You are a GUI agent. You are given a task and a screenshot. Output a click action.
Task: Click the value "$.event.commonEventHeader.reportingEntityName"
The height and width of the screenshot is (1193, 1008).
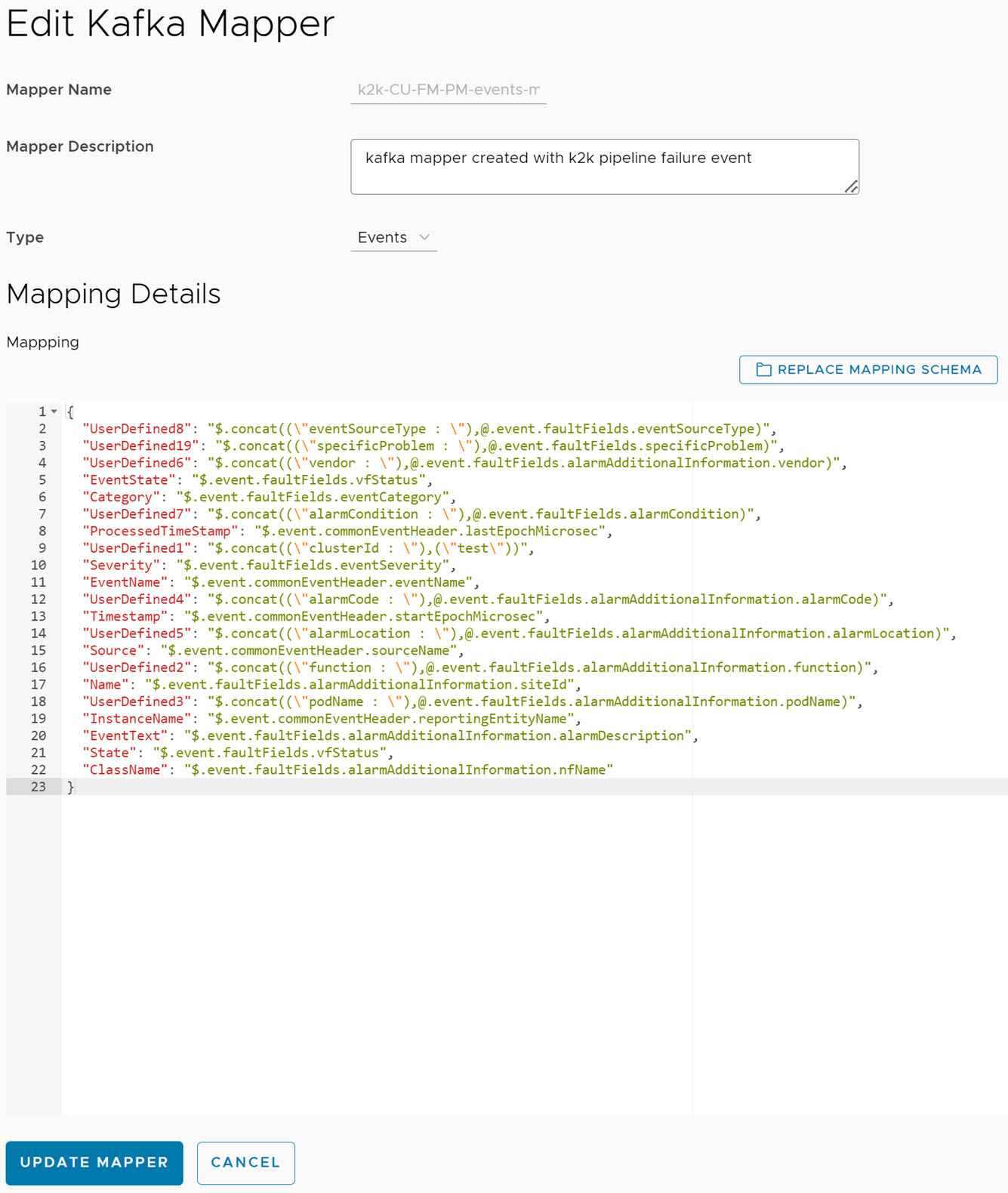(390, 719)
